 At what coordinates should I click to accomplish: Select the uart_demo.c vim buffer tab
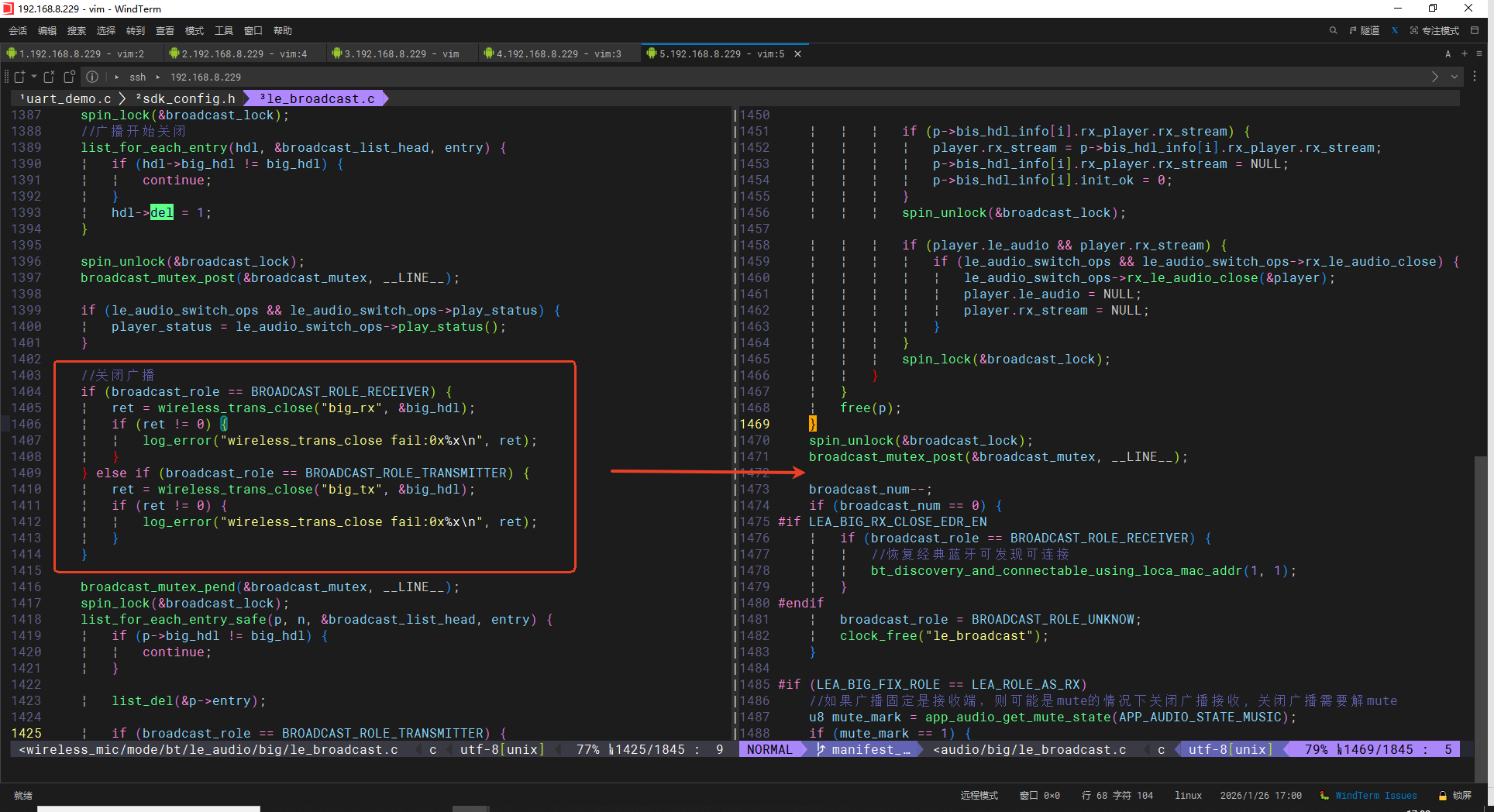tap(66, 98)
